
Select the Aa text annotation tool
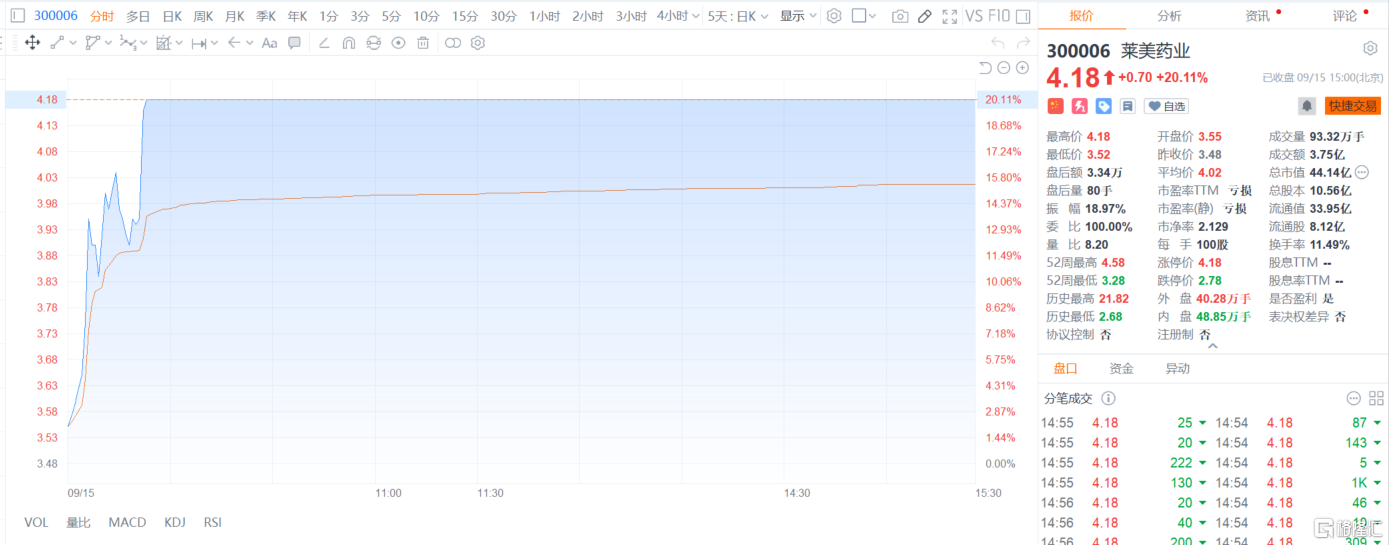pos(269,43)
